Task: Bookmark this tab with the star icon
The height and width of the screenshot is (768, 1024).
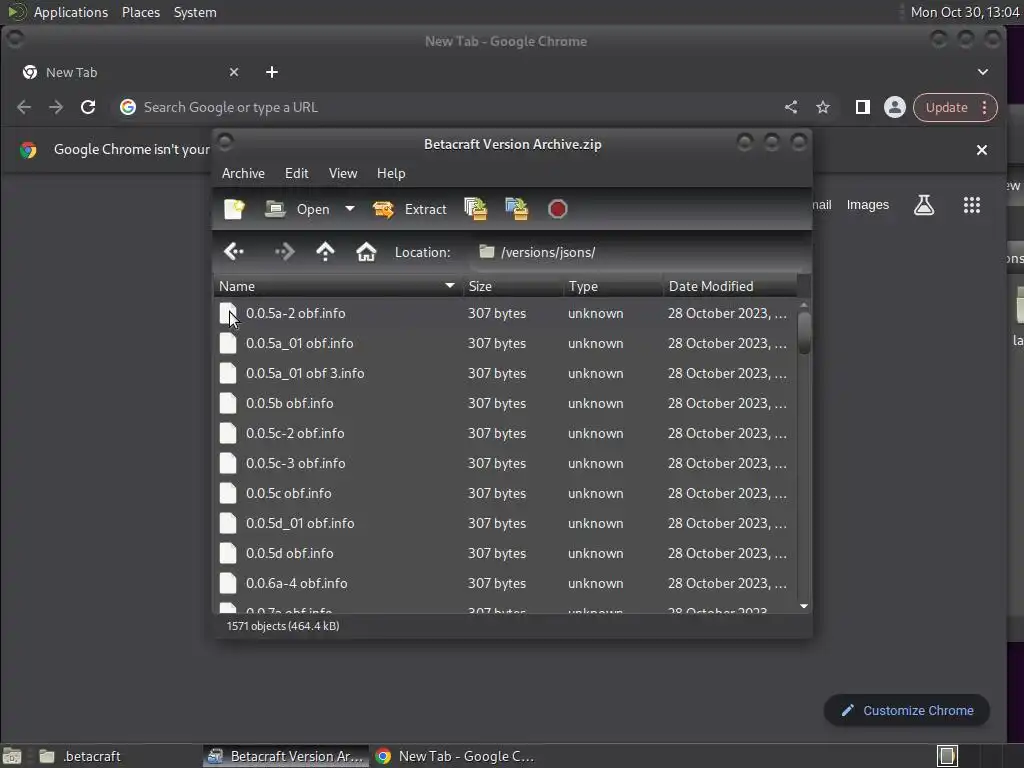Action: point(823,107)
